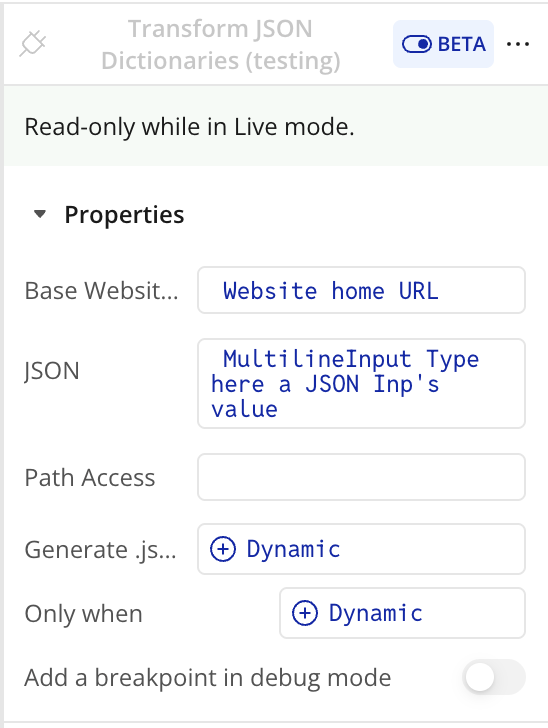Screen dimensions: 548x728
Task: Click plus icon in Generate .js Dynamic field
Action: pyautogui.click(x=223, y=549)
